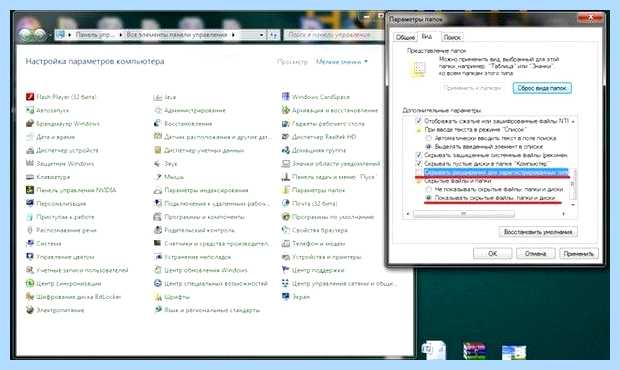The image size is (620, 370).
Task: Click the refresh button next to address bar
Action: 274,35
